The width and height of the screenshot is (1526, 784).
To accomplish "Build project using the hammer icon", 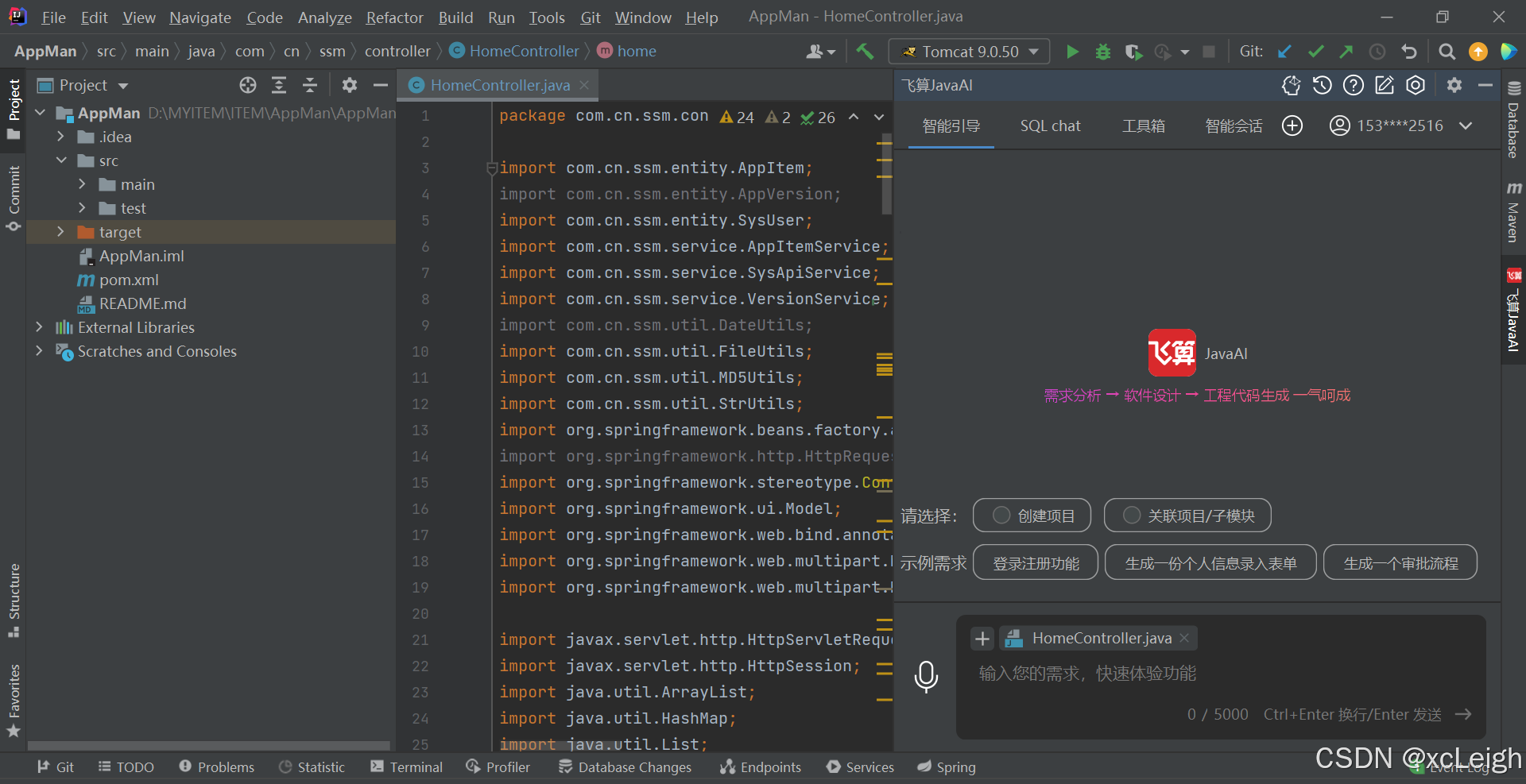I will (865, 52).
